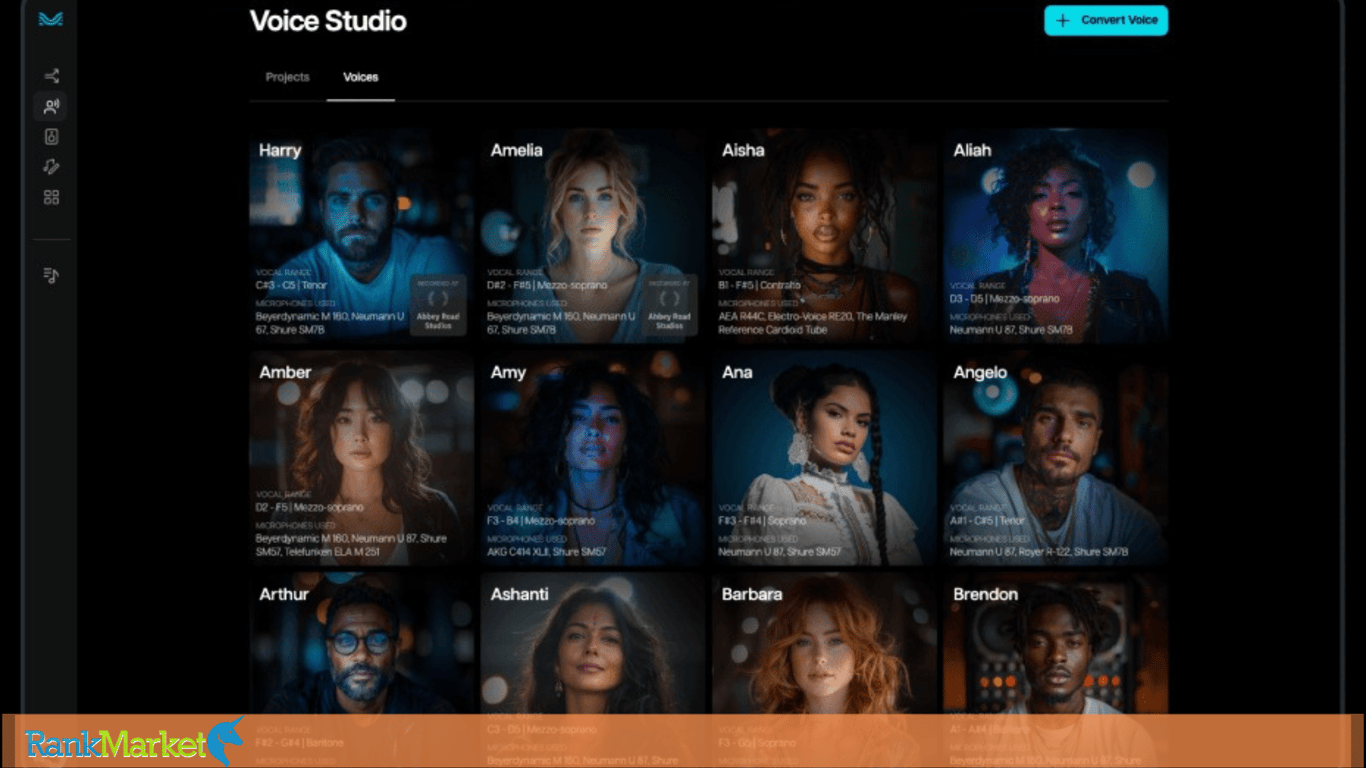
Task: Open the four-squares grid icon in the sidebar
Action: 51,197
